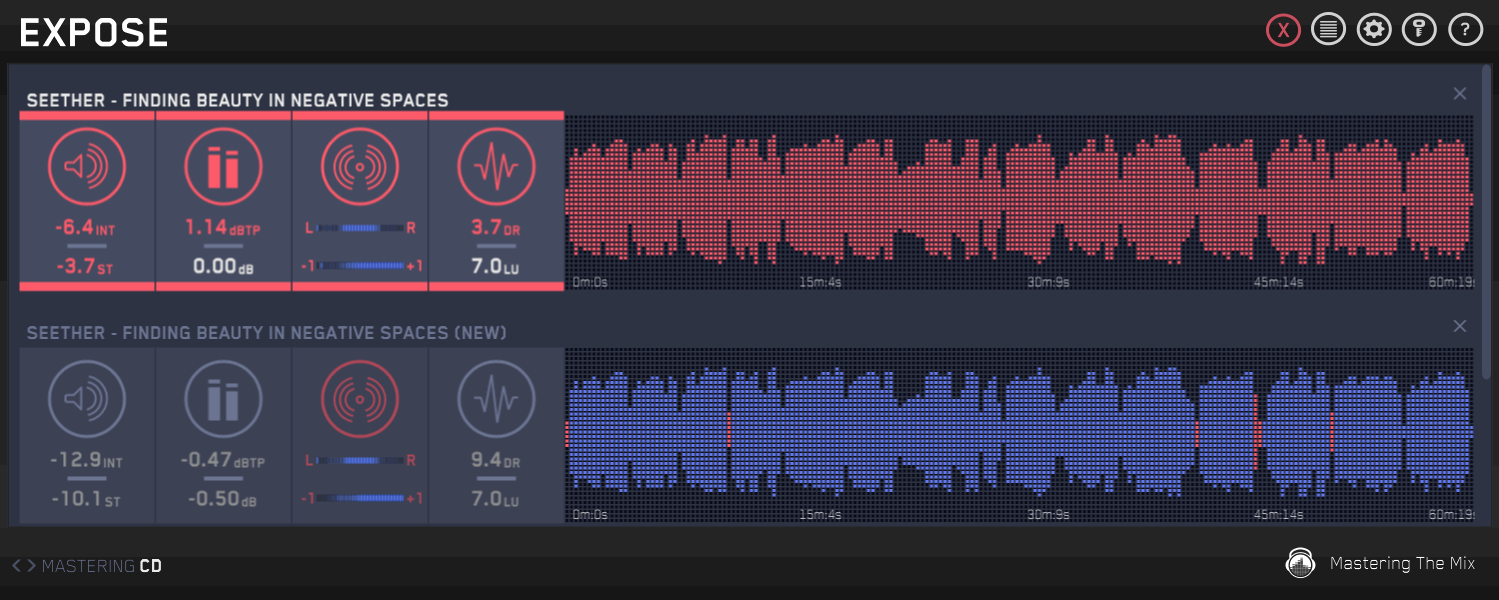Select first track title Seether Finding Beauty
Viewport: 1499px width, 600px height.
238,100
